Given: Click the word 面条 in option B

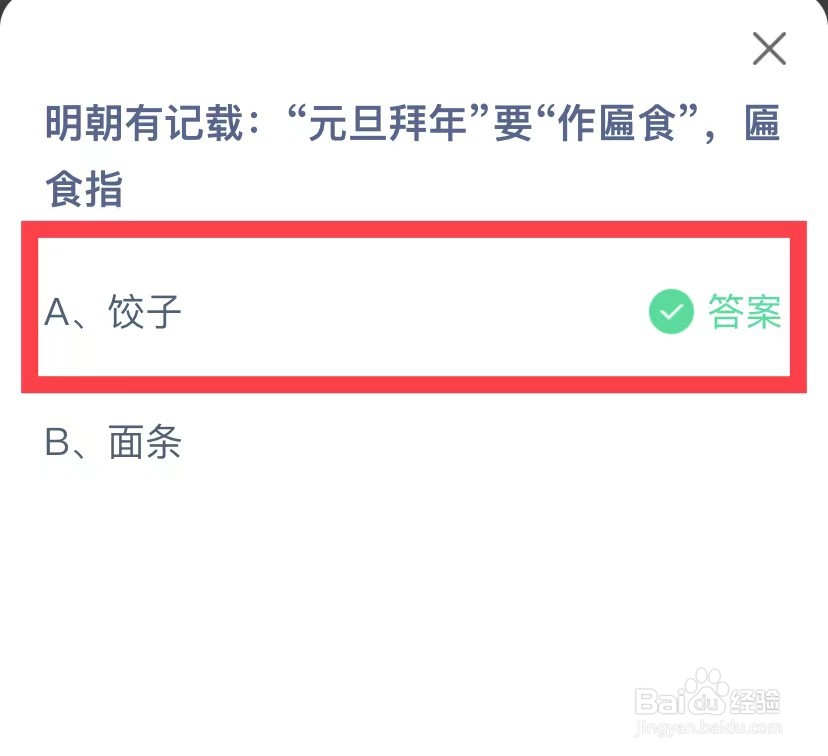Looking at the screenshot, I should tap(145, 443).
